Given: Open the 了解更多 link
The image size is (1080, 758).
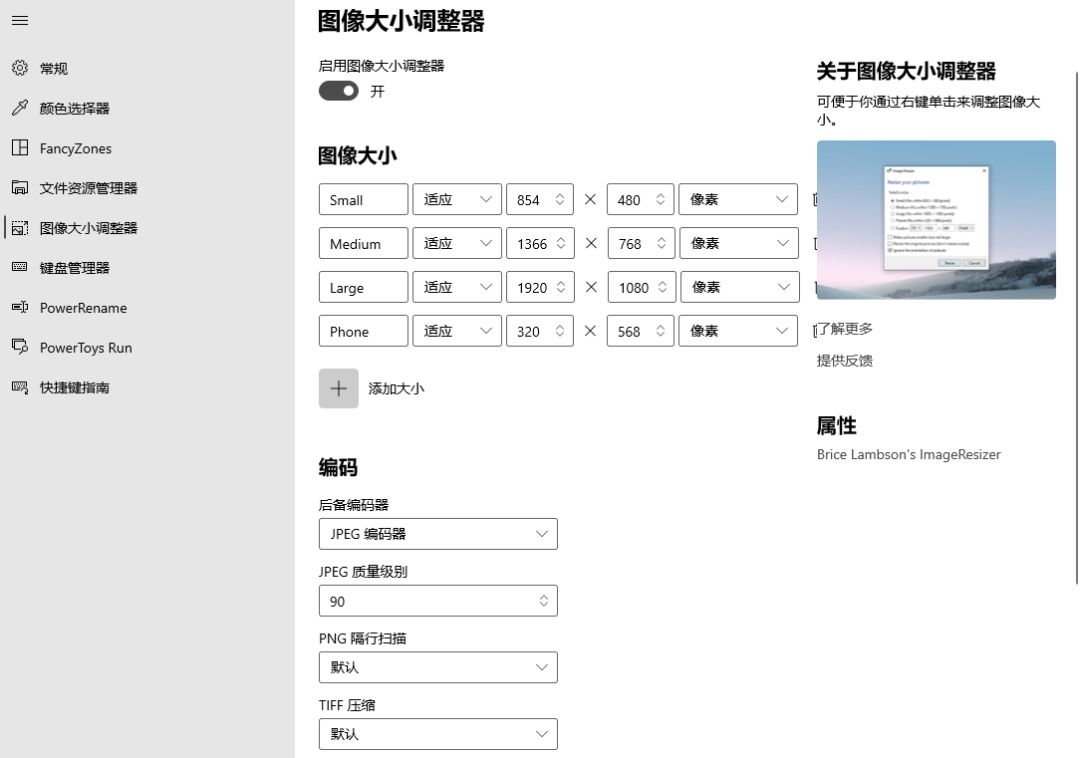Looking at the screenshot, I should (843, 329).
